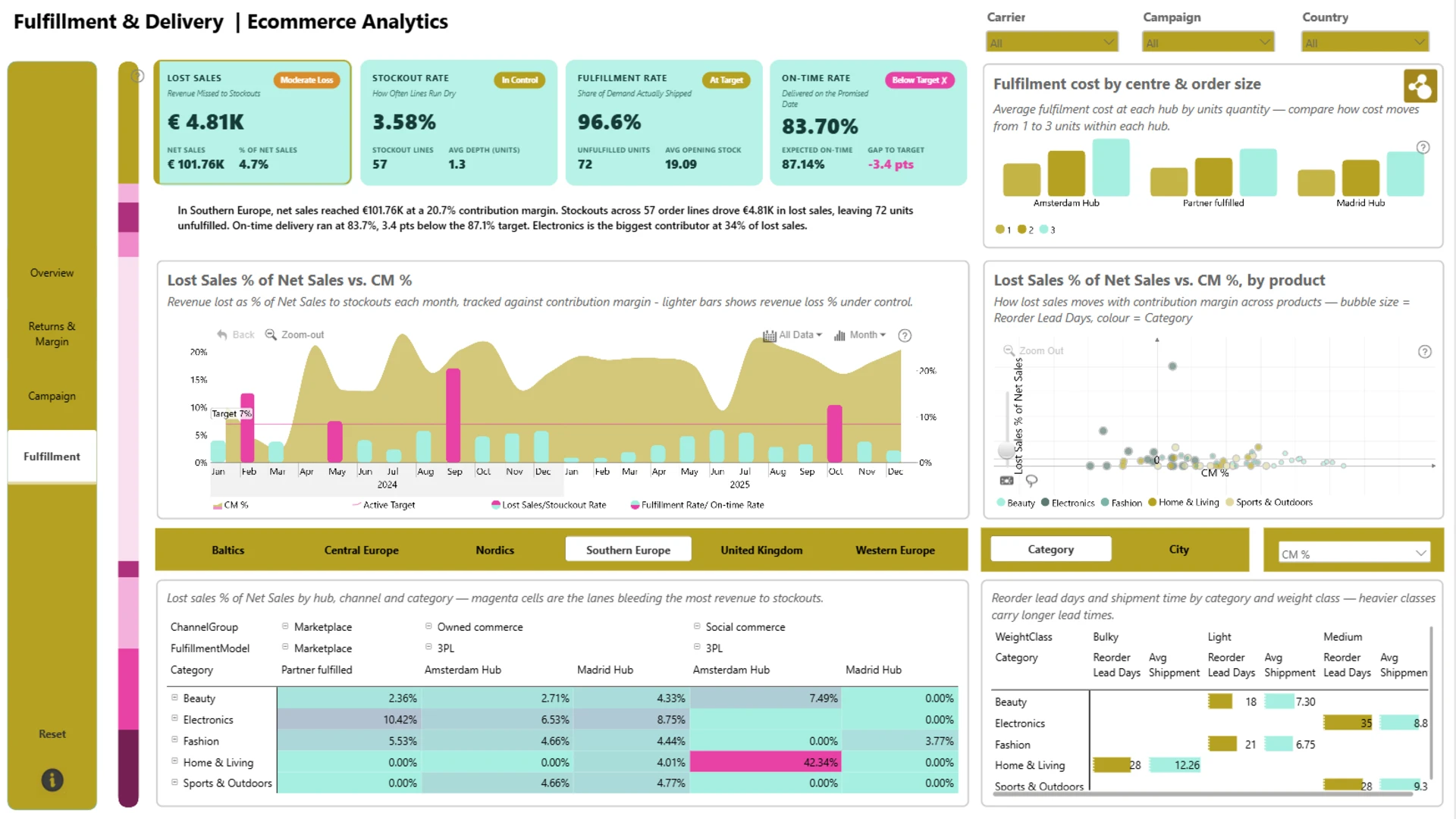Open the Returns & Margin page
1456x819 pixels.
click(x=52, y=334)
